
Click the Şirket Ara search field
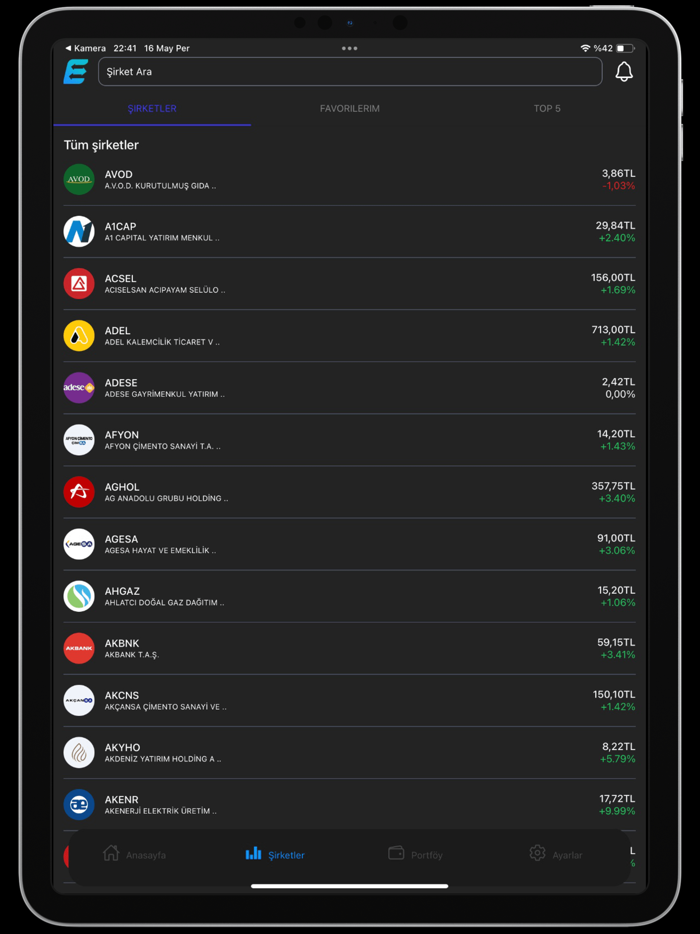(350, 72)
